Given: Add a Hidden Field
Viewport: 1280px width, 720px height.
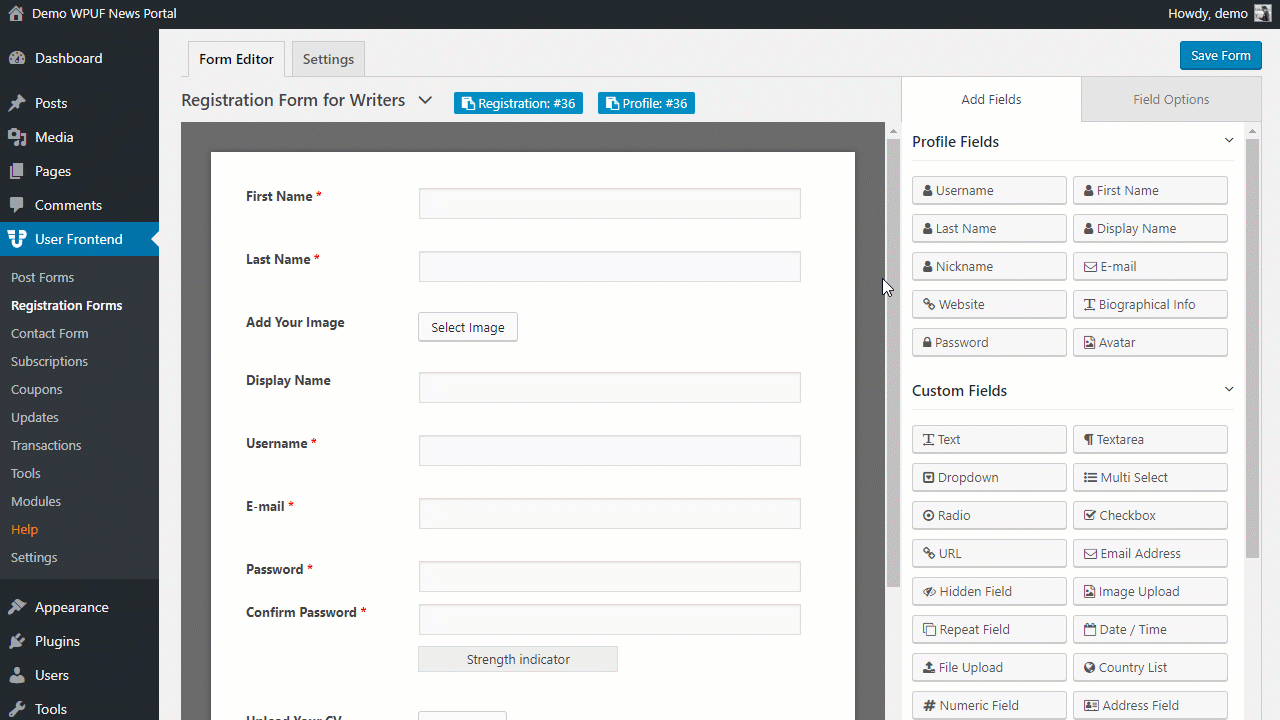Looking at the screenshot, I should point(989,591).
